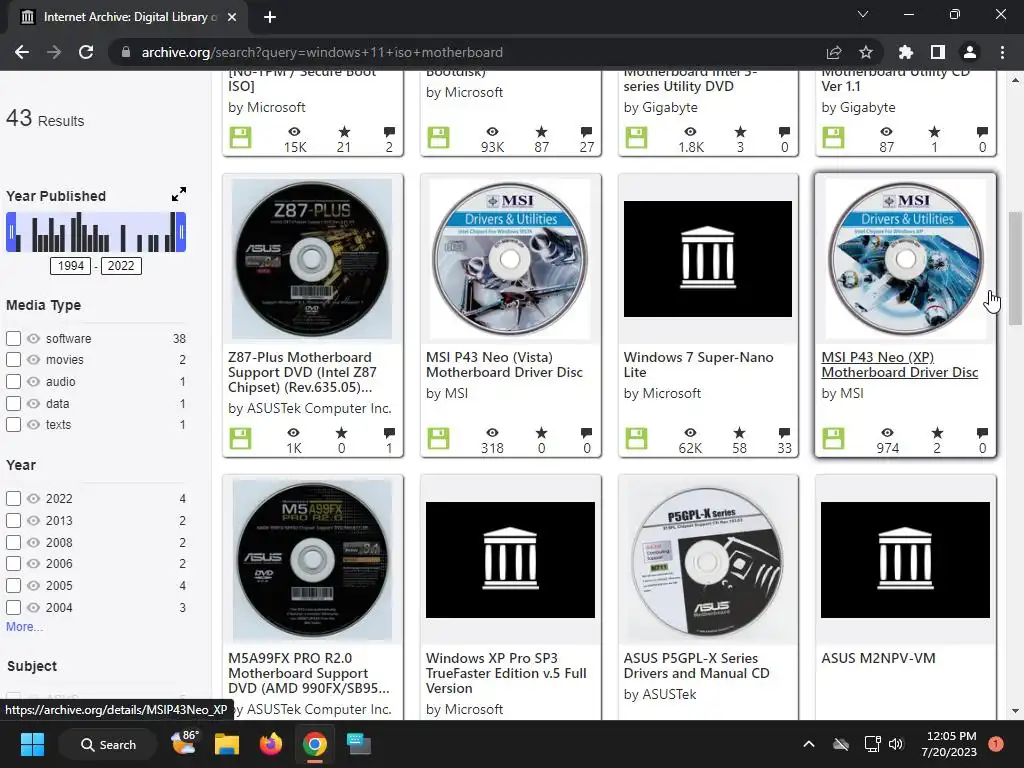Image resolution: width=1024 pixels, height=768 pixels.
Task: Click software floppy icon on MSI P43 Neo (Vista) card
Action: tap(438, 438)
